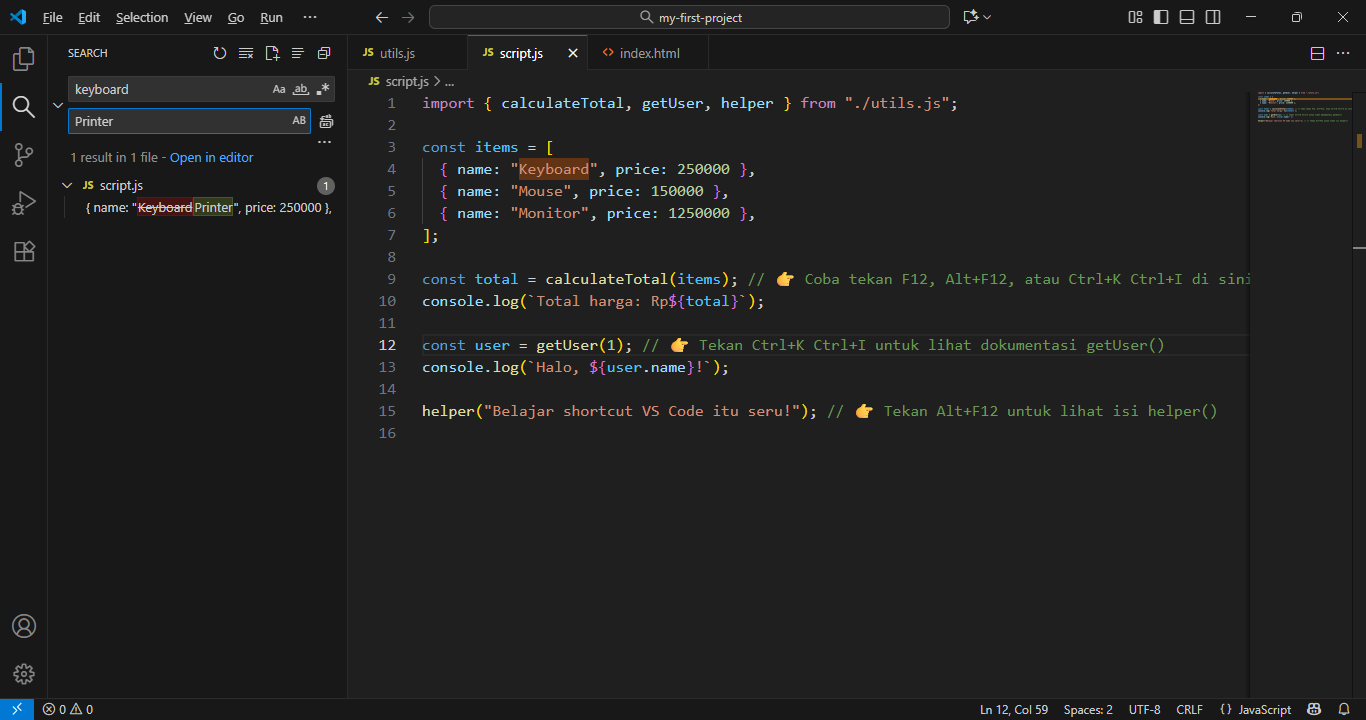
Task: Open the Selection menu
Action: pos(142,17)
